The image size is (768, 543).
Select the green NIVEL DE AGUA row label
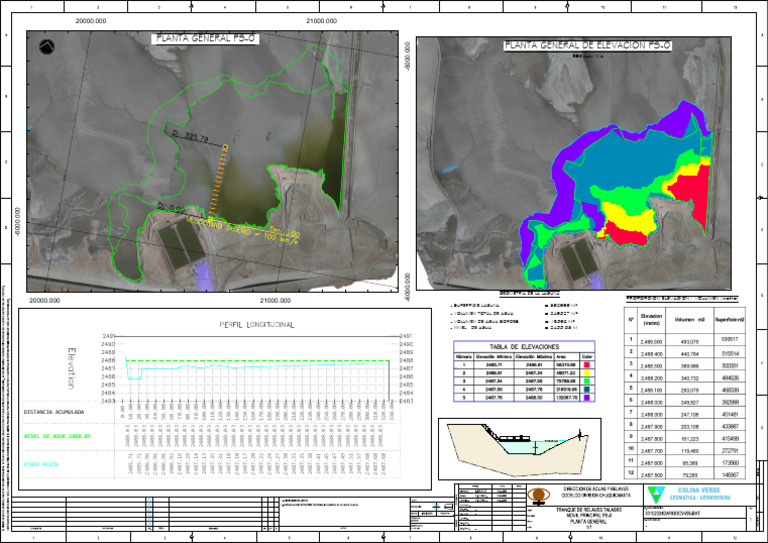tap(57, 436)
